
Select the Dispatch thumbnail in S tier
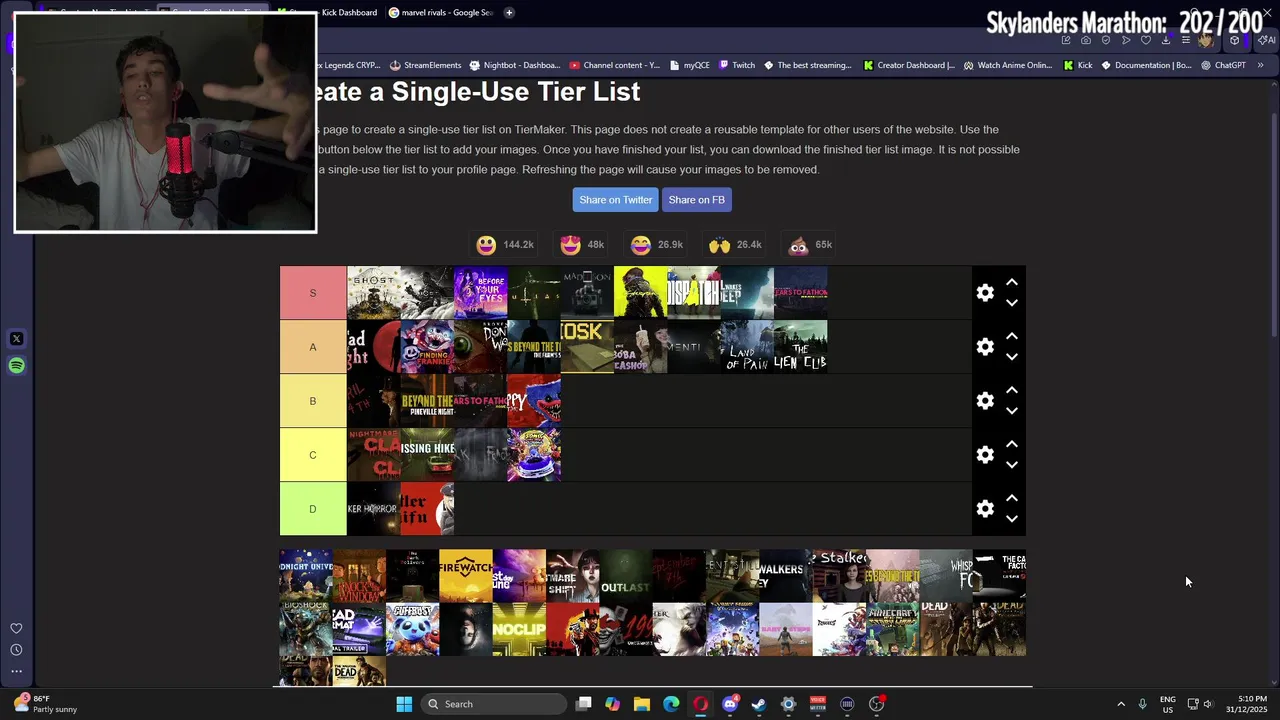tap(694, 293)
